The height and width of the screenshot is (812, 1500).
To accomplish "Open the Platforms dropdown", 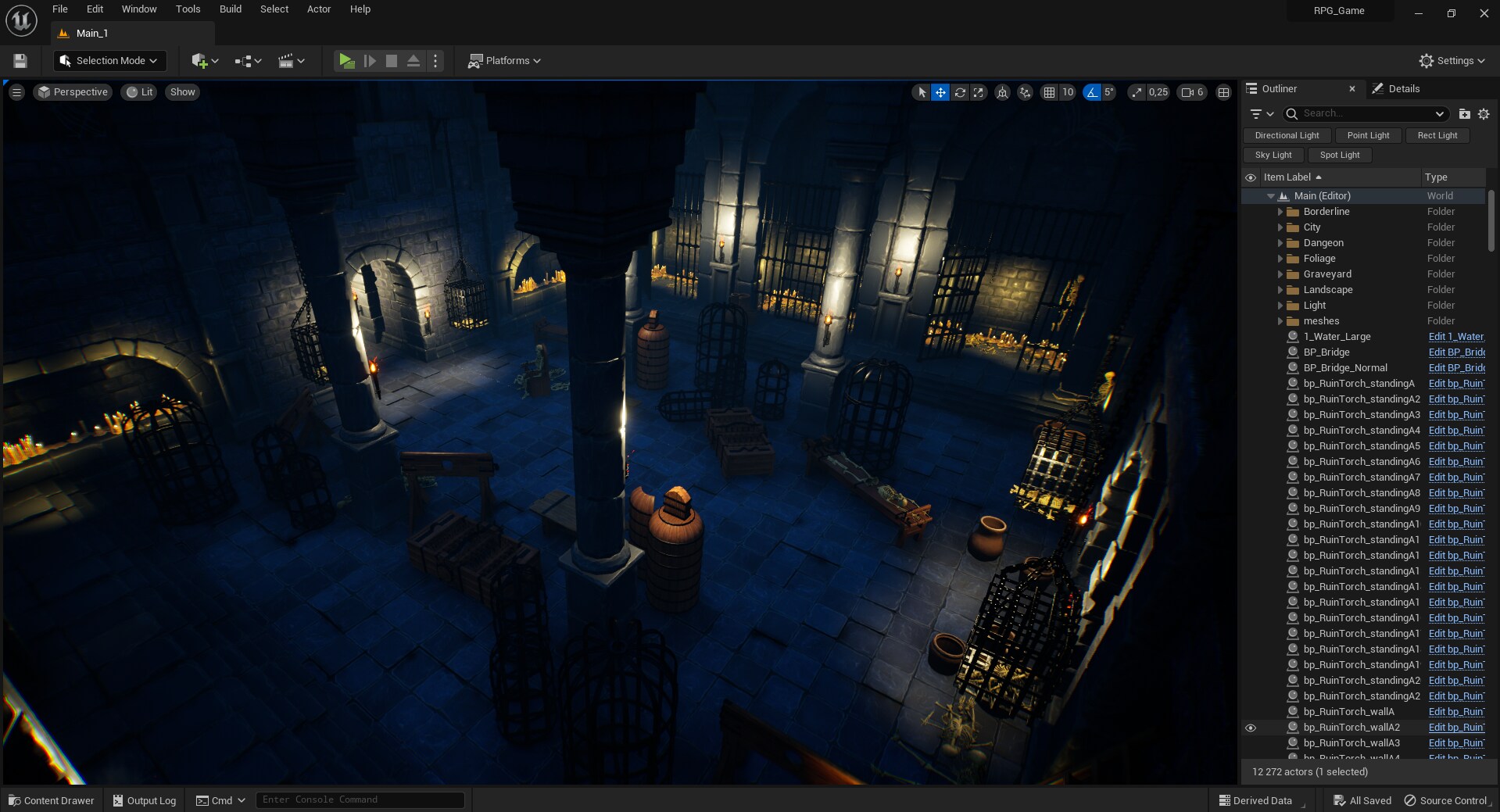I will 504,61.
